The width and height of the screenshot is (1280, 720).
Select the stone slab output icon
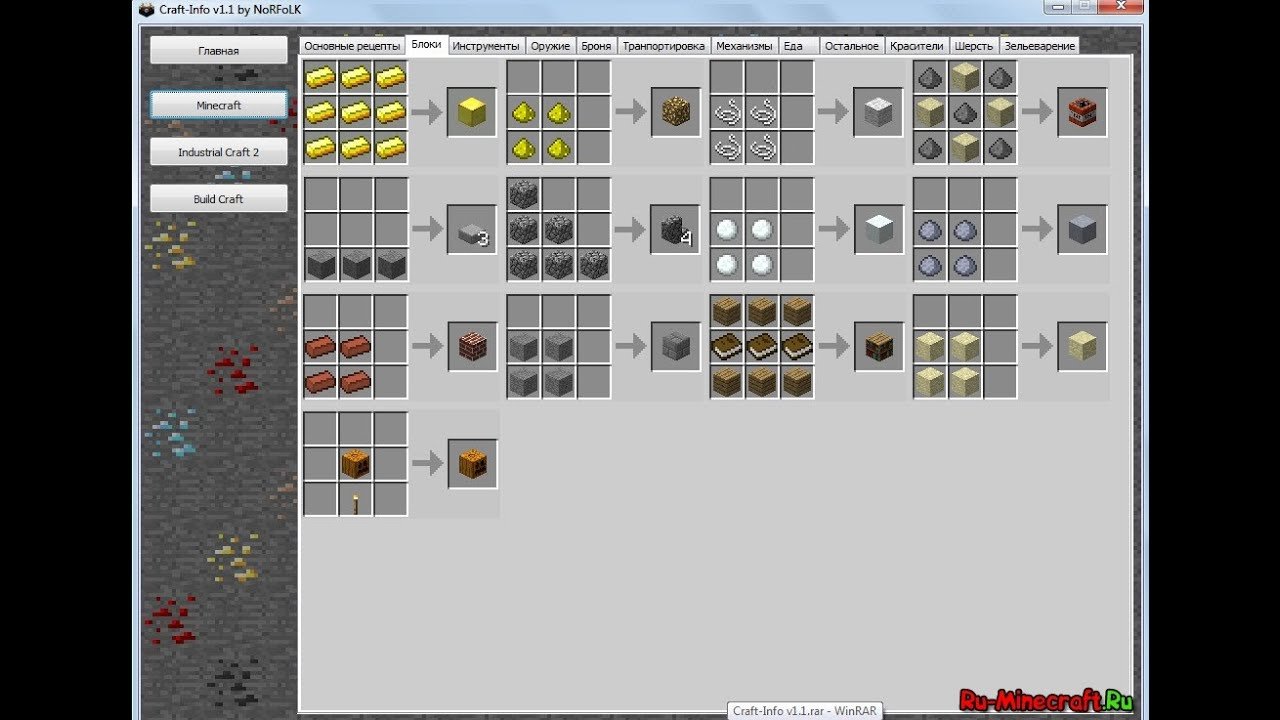pos(471,229)
